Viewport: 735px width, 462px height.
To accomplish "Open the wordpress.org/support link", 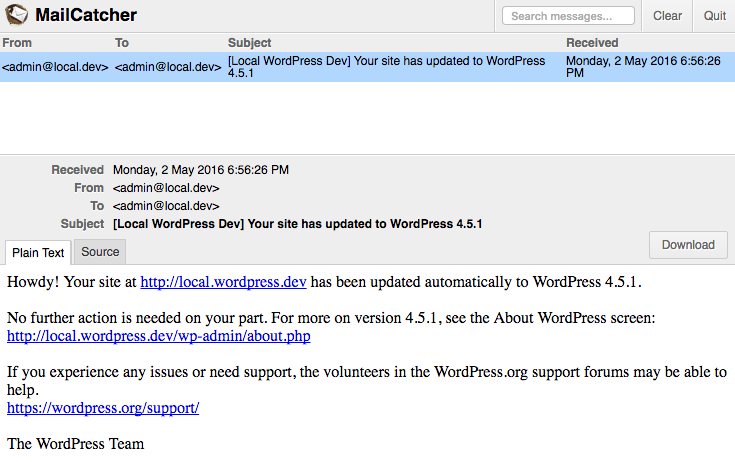I will (x=103, y=408).
